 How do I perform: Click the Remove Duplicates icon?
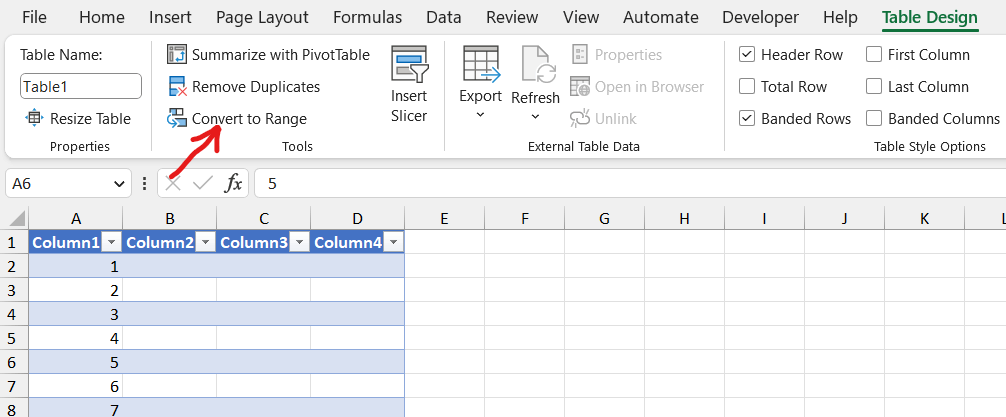click(x=177, y=87)
